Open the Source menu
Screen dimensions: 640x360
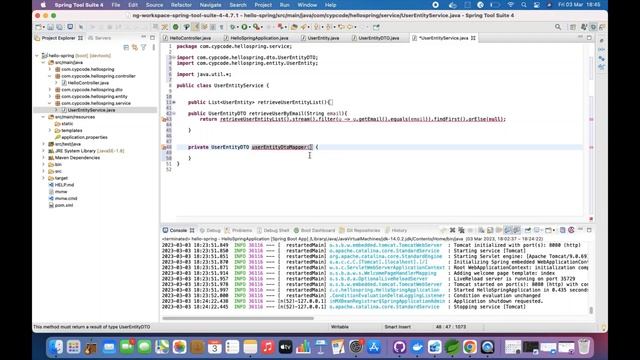[x=154, y=5]
